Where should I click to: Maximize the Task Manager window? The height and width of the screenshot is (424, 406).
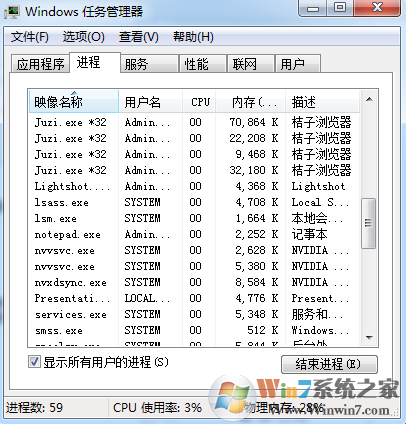click(x=340, y=8)
